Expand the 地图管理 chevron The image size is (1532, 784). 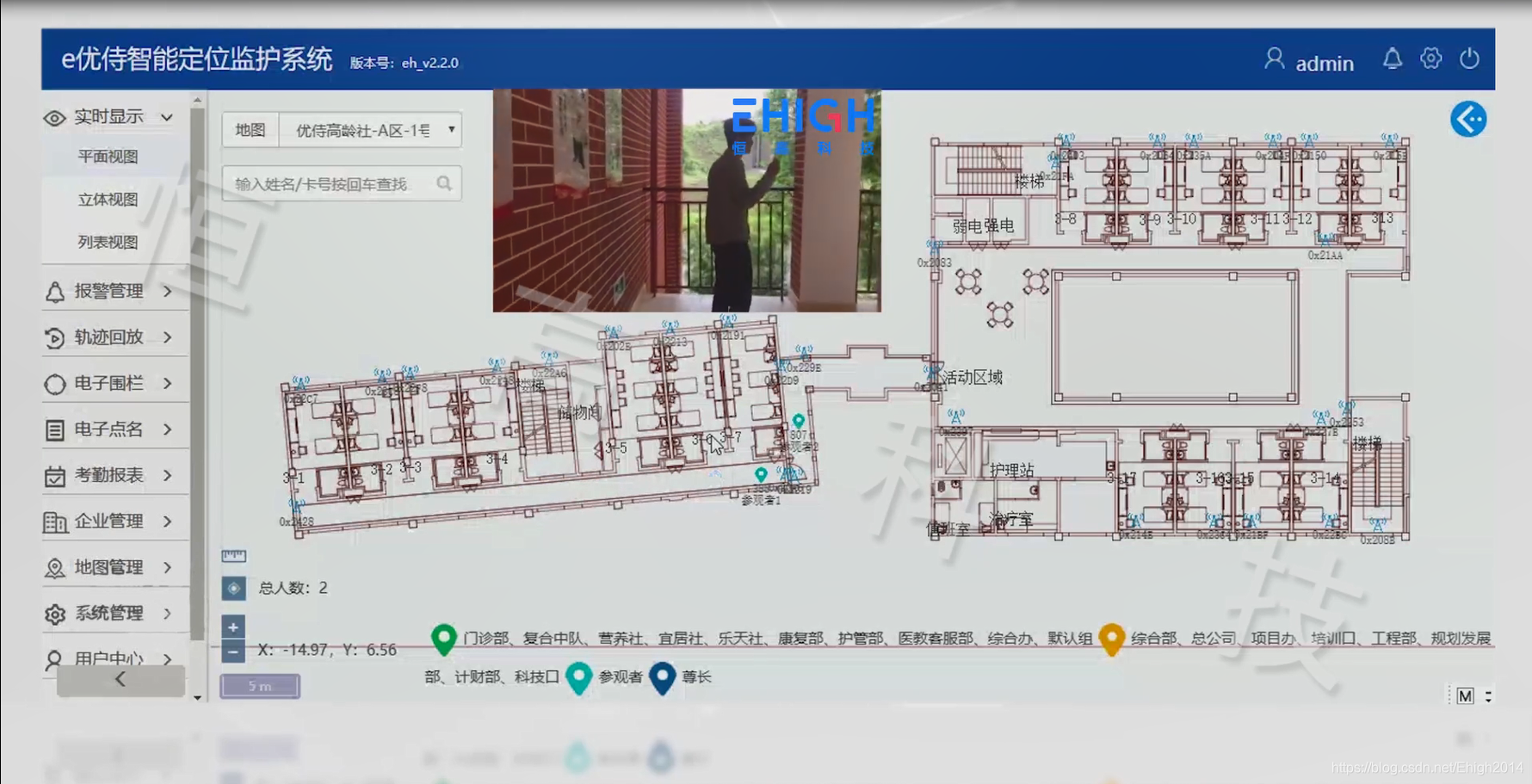(168, 567)
